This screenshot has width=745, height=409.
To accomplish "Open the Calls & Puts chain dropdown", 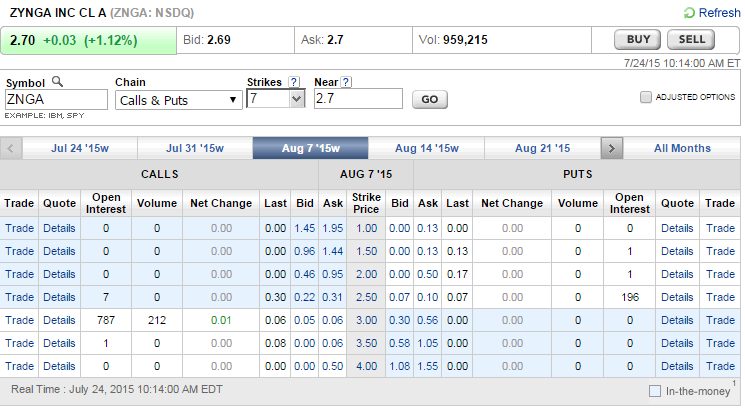I will tap(178, 99).
